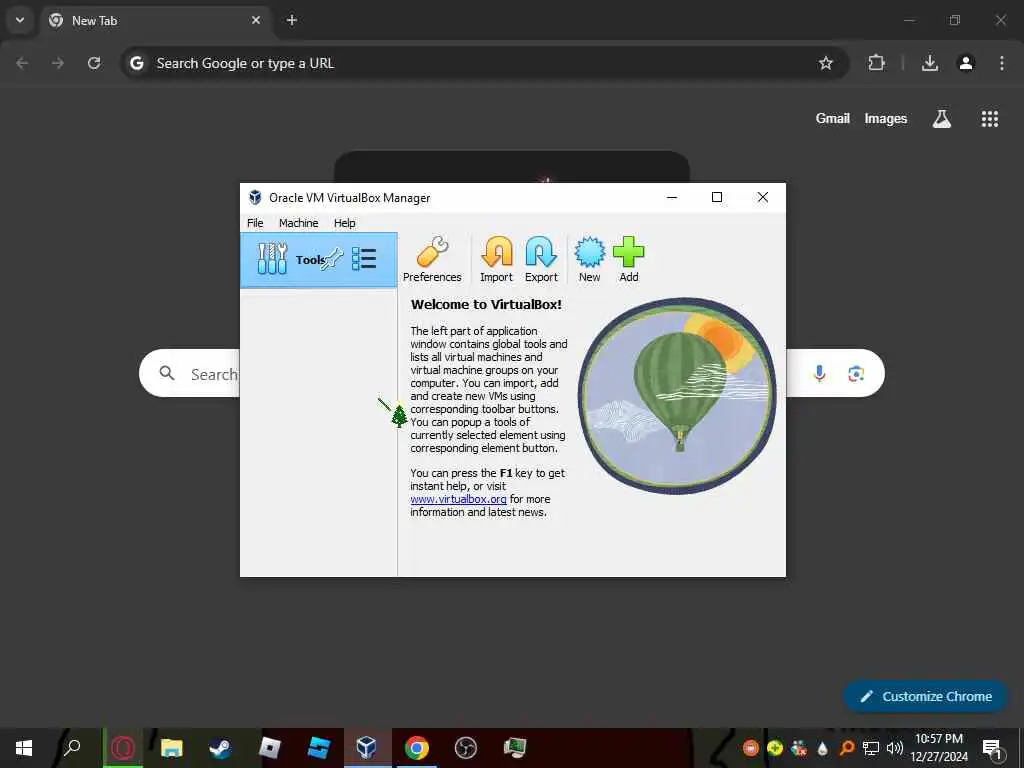
Task: Maximize the VirtualBox Manager window
Action: 717,197
